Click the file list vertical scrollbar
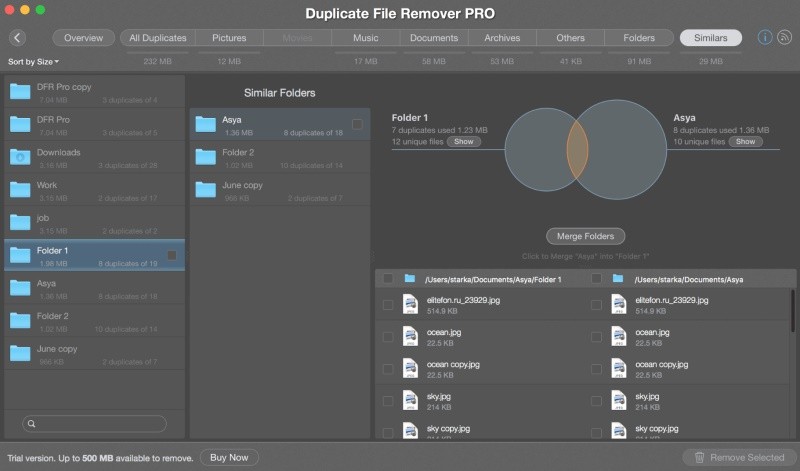This screenshot has height=471, width=800. click(792, 311)
